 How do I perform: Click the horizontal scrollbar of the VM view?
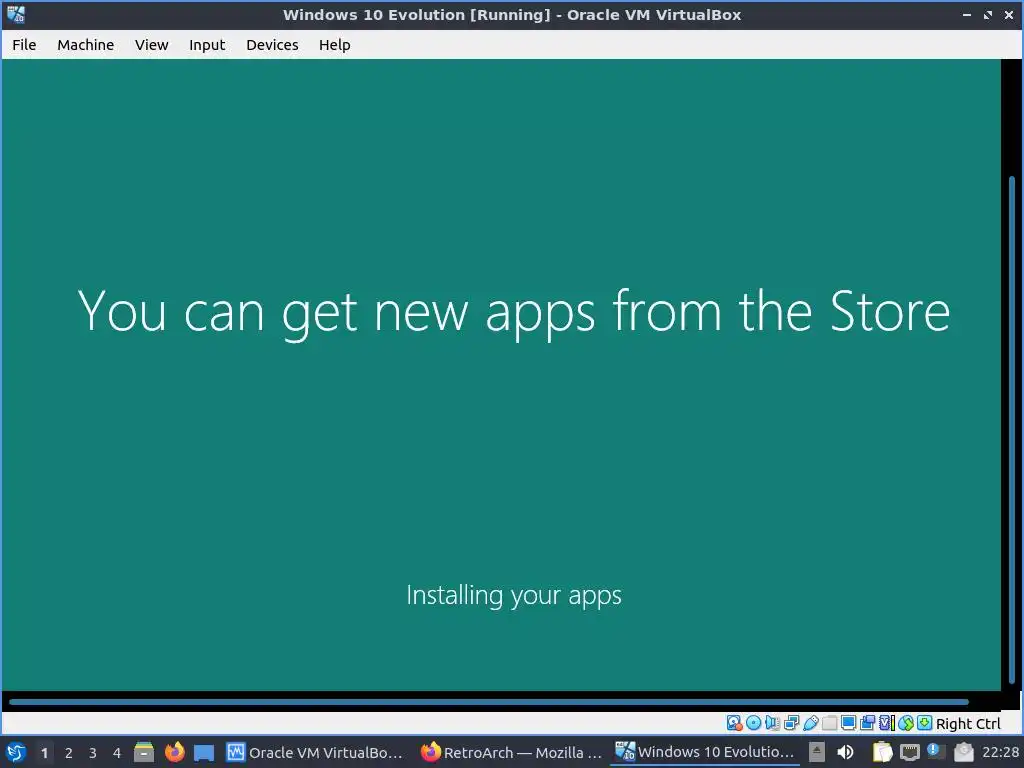pyautogui.click(x=488, y=702)
